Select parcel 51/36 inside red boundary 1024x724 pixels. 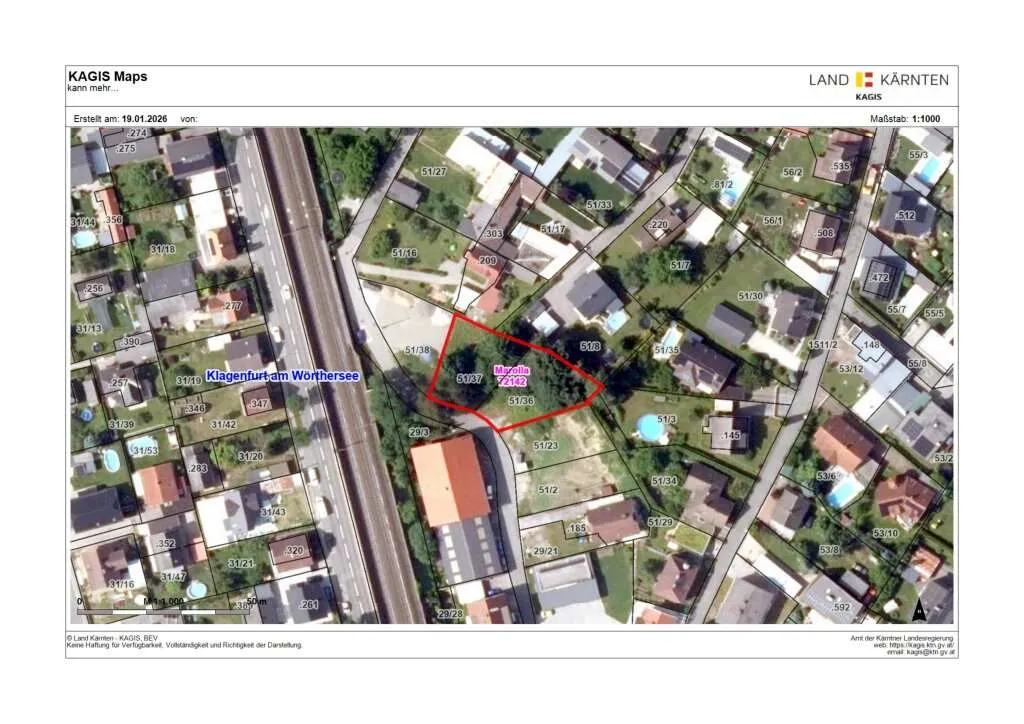click(x=521, y=401)
